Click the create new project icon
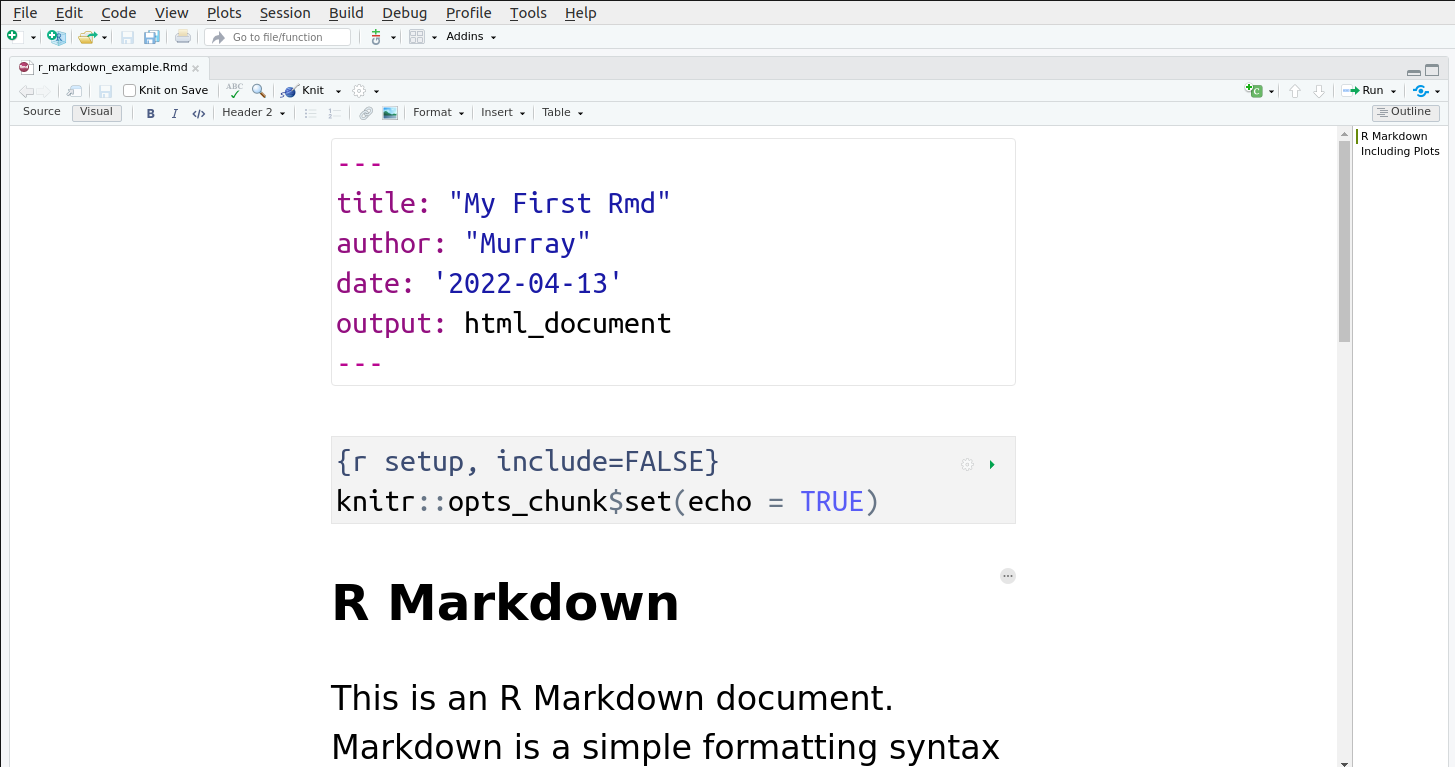This screenshot has width=1455, height=767. 56,37
